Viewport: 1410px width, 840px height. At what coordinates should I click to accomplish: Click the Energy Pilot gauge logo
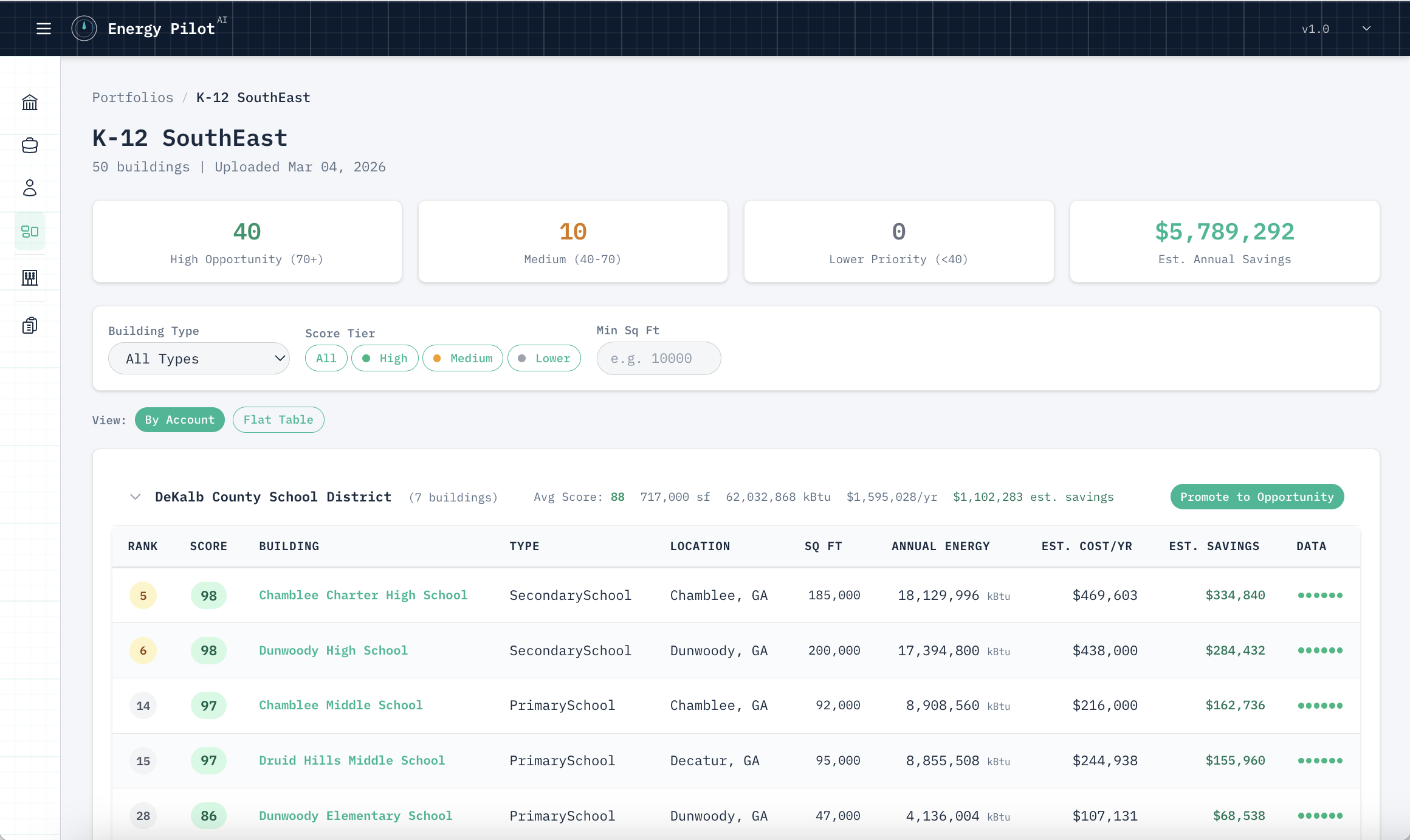click(84, 28)
